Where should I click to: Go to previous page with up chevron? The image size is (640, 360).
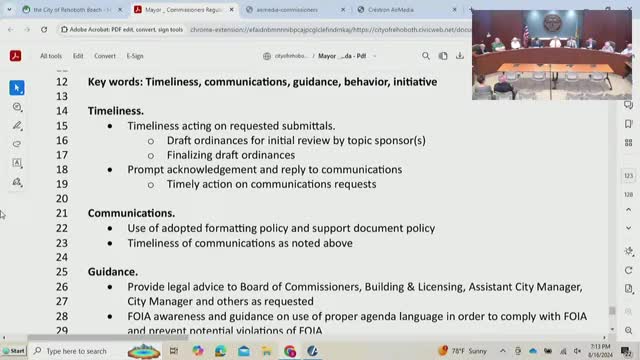629,210
